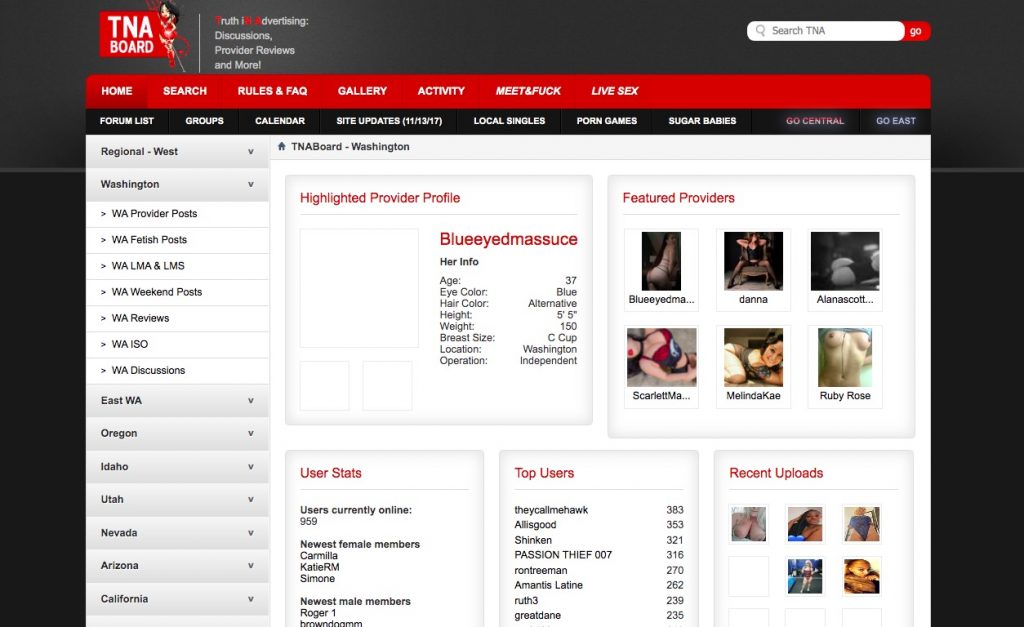Open the ScarlettMa... featured provider thumbnail
The height and width of the screenshot is (627, 1024).
[x=662, y=357]
